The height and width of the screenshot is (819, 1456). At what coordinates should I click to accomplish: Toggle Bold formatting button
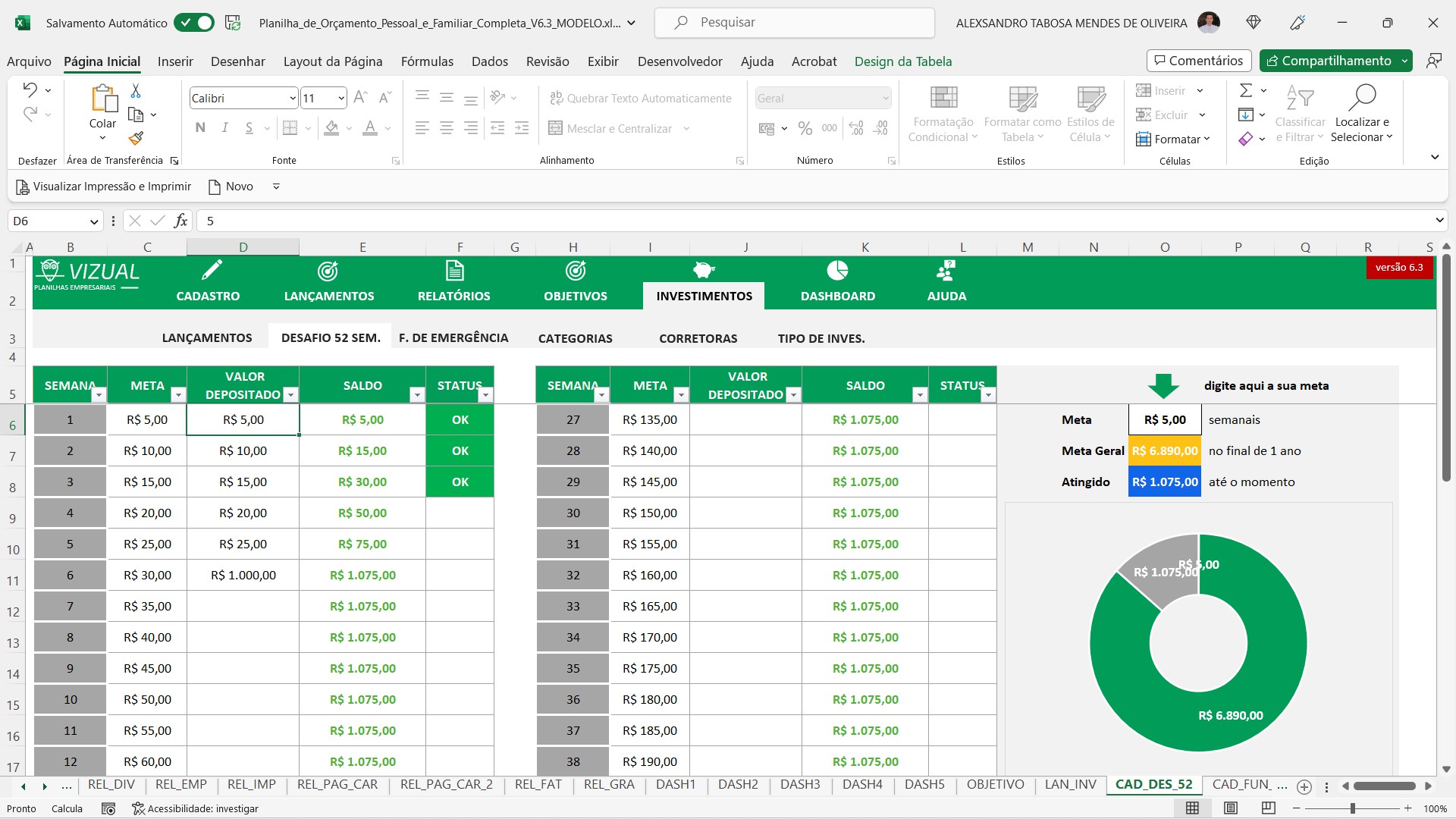[200, 128]
